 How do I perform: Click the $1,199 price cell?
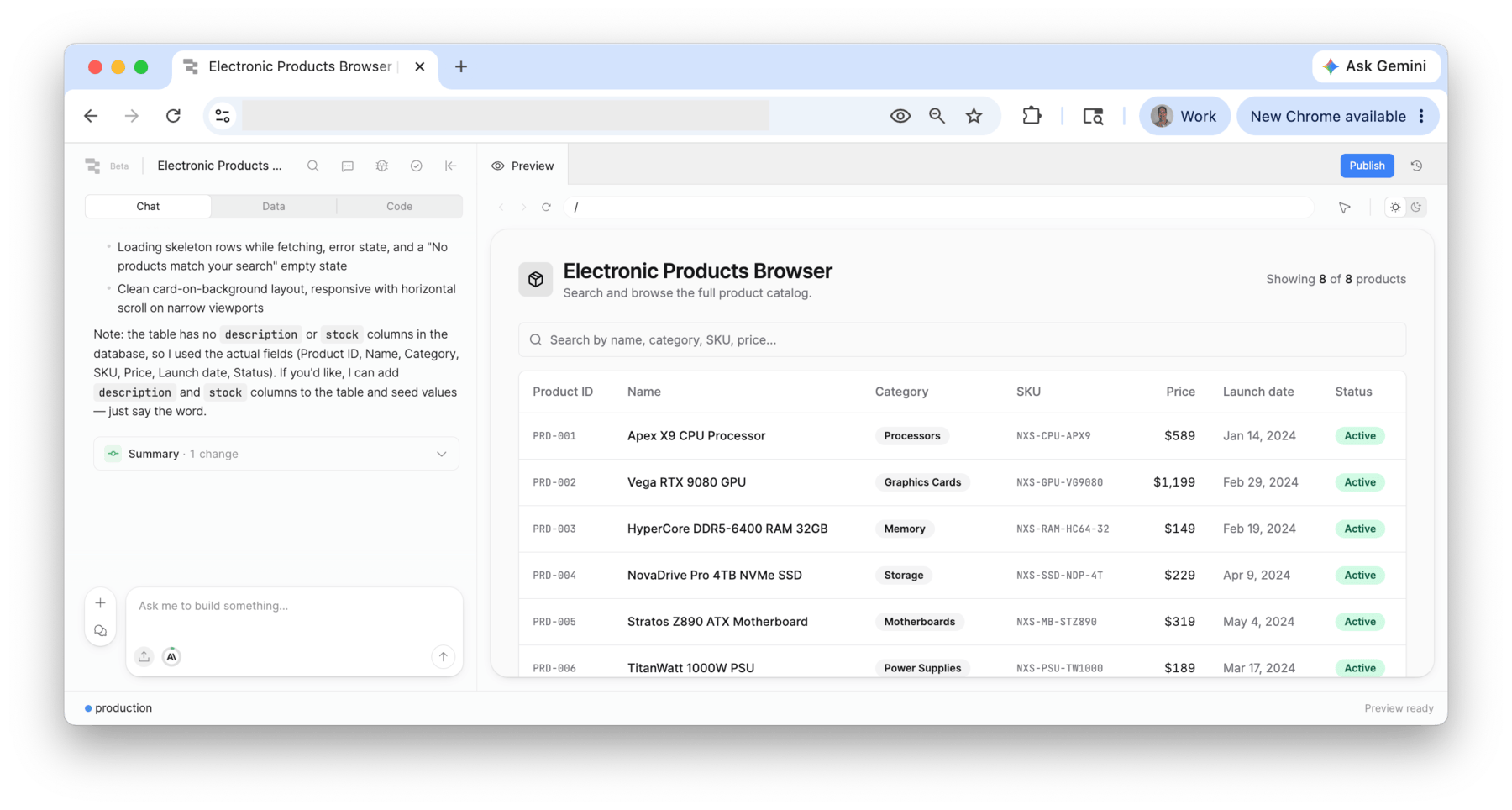point(1173,482)
